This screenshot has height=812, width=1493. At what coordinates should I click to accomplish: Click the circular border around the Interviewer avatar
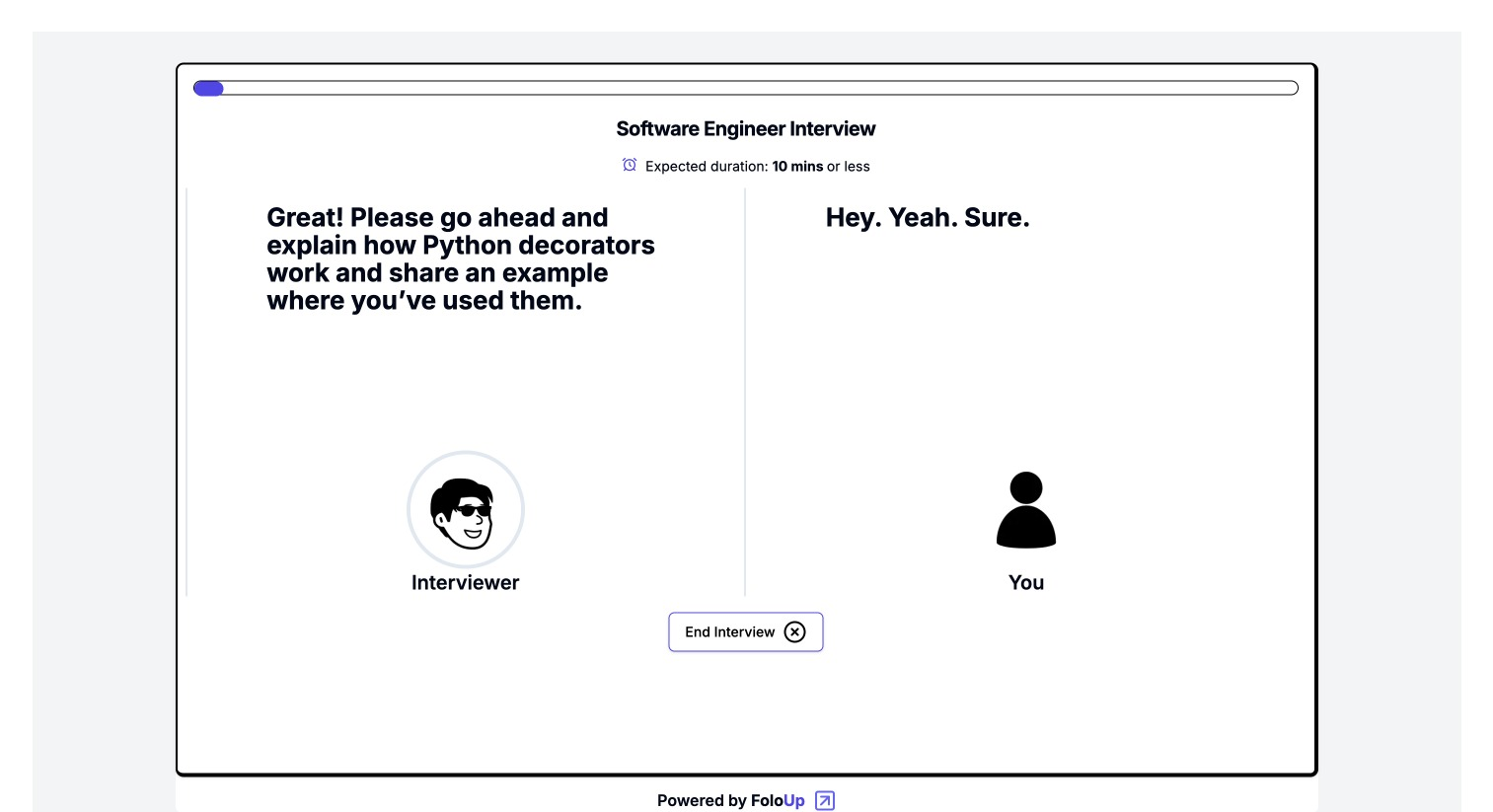465,455
